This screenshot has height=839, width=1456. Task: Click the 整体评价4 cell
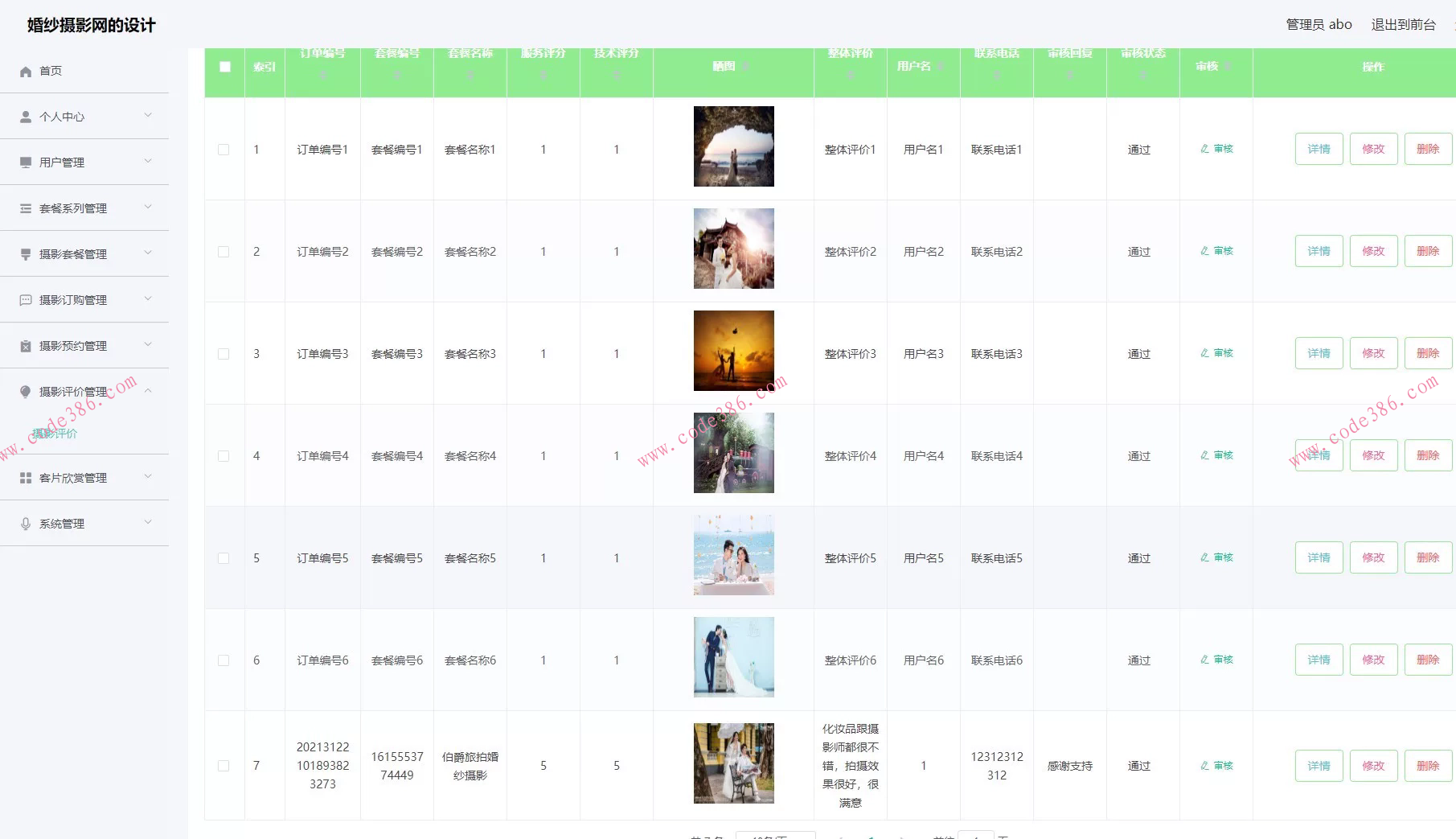pyautogui.click(x=851, y=456)
